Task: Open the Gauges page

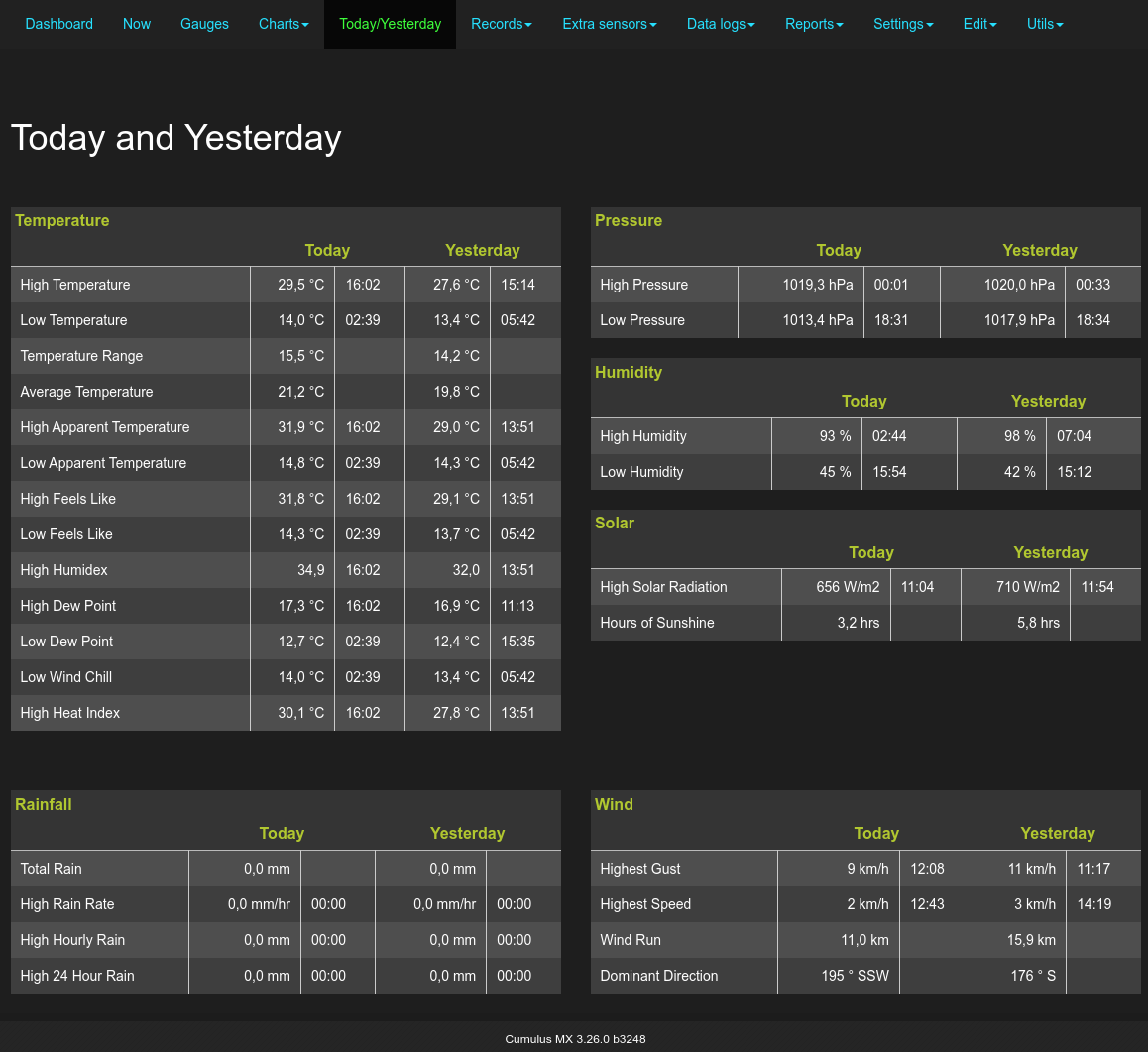Action: pos(204,24)
